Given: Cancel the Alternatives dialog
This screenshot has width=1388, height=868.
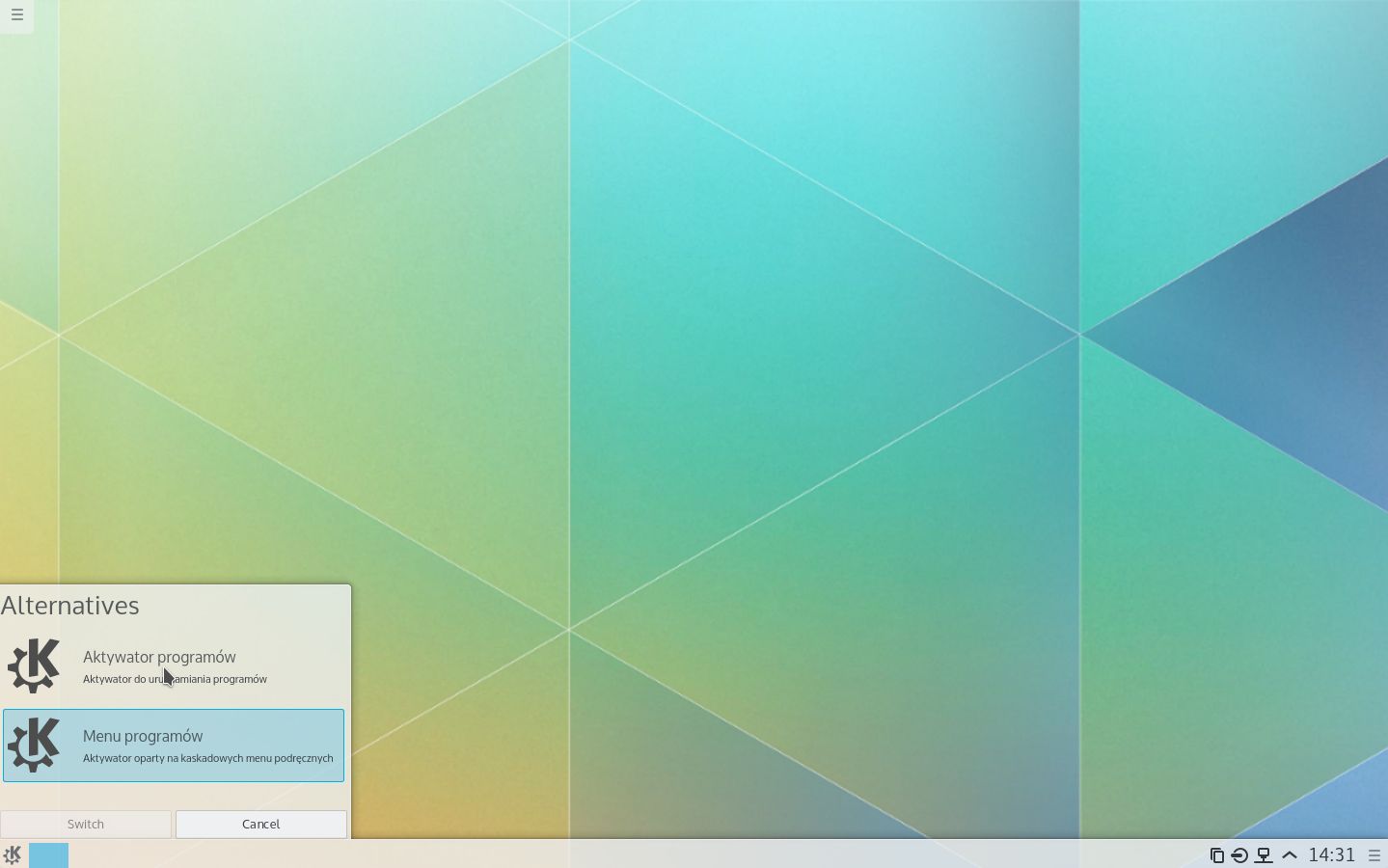Looking at the screenshot, I should 261,824.
